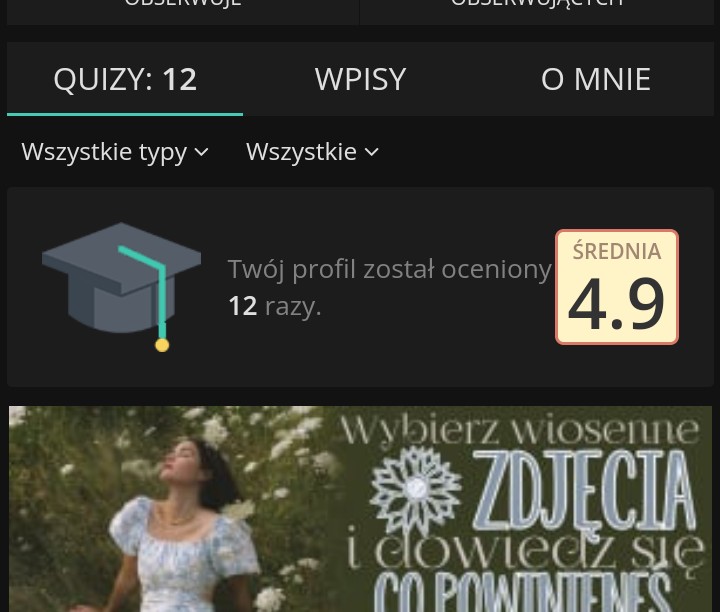Open the Wszystkie filter dropdown
Viewport: 720px width, 612px height.
click(x=312, y=152)
